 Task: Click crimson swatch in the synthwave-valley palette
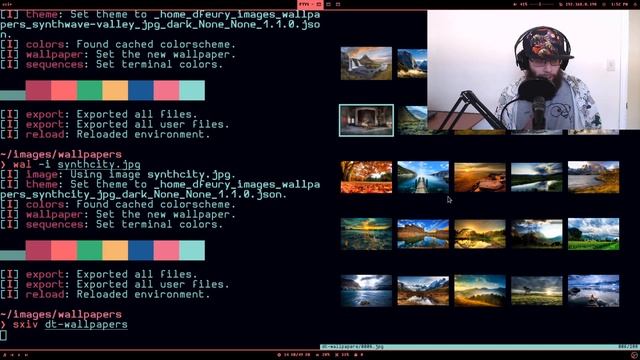click(38, 90)
